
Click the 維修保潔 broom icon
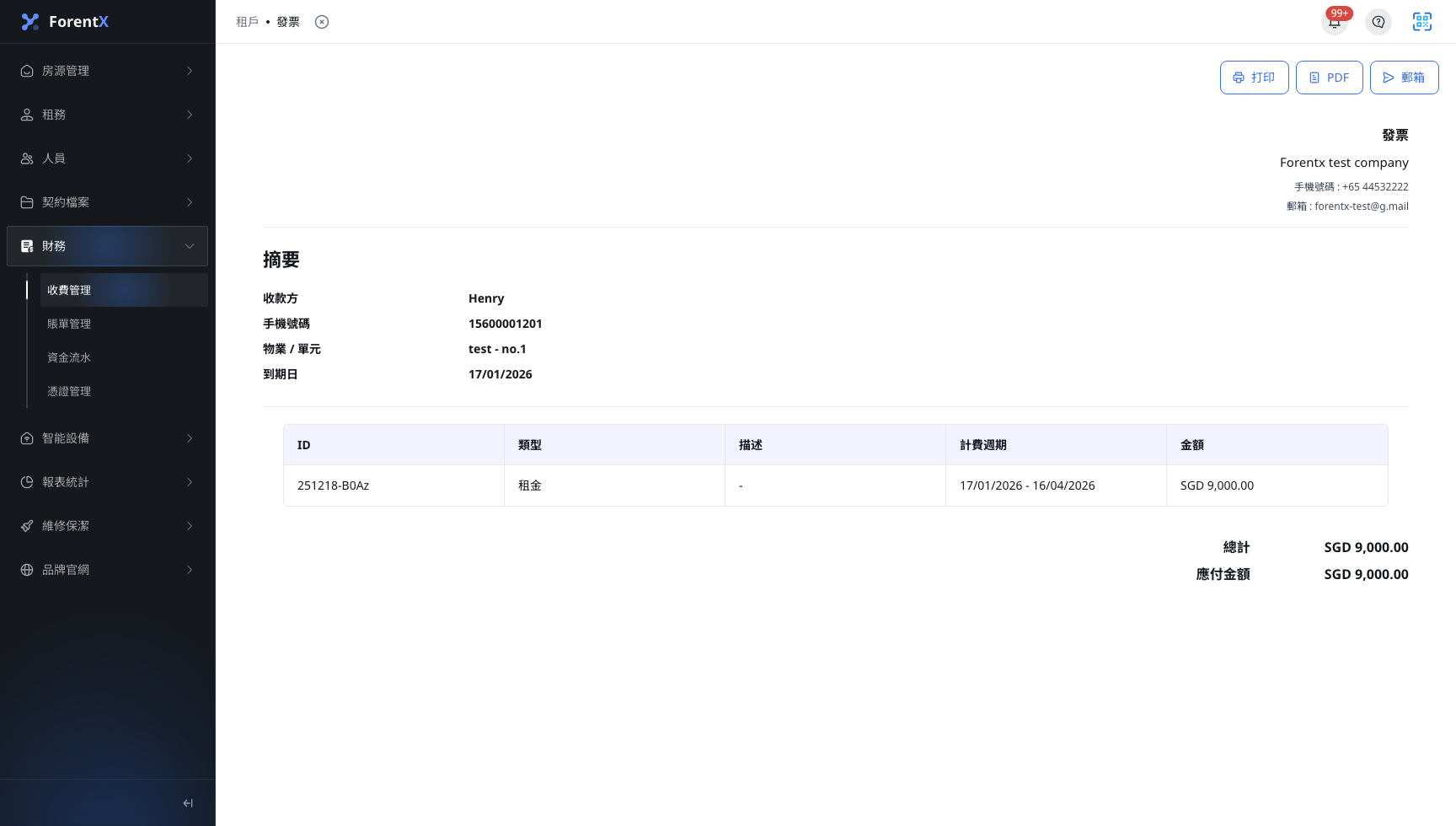point(27,526)
